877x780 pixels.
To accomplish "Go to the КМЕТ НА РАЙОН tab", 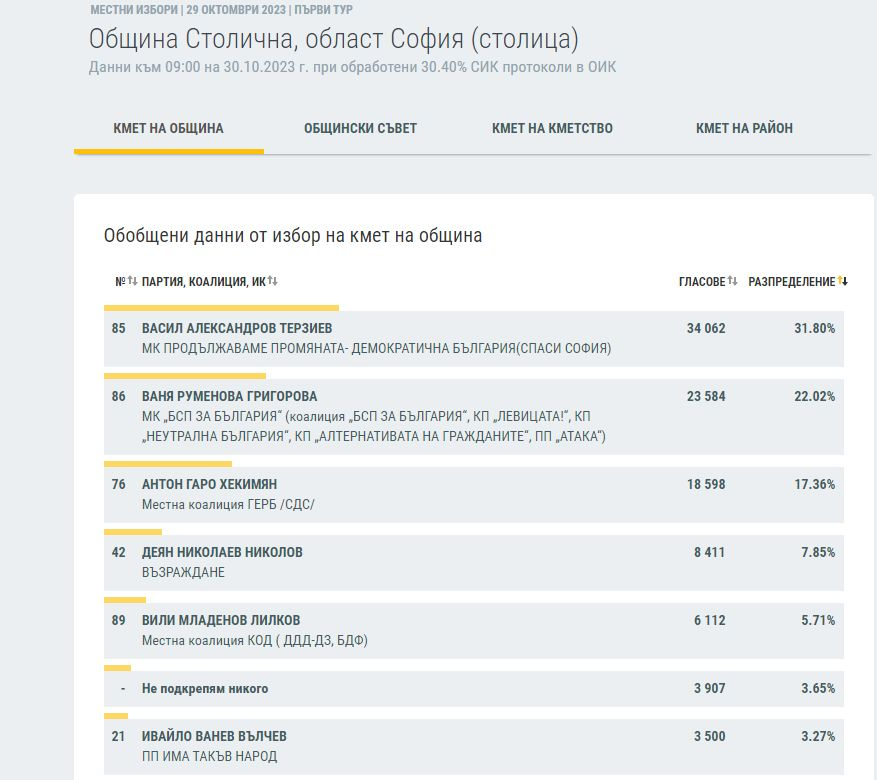I will coord(744,128).
